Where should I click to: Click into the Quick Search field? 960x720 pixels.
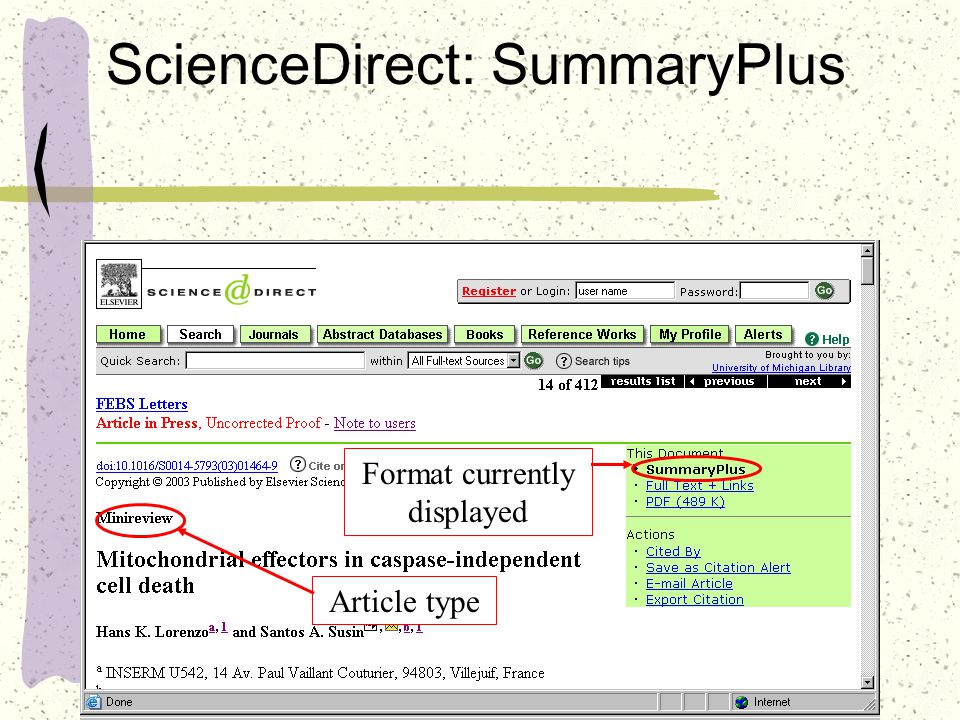(275, 361)
